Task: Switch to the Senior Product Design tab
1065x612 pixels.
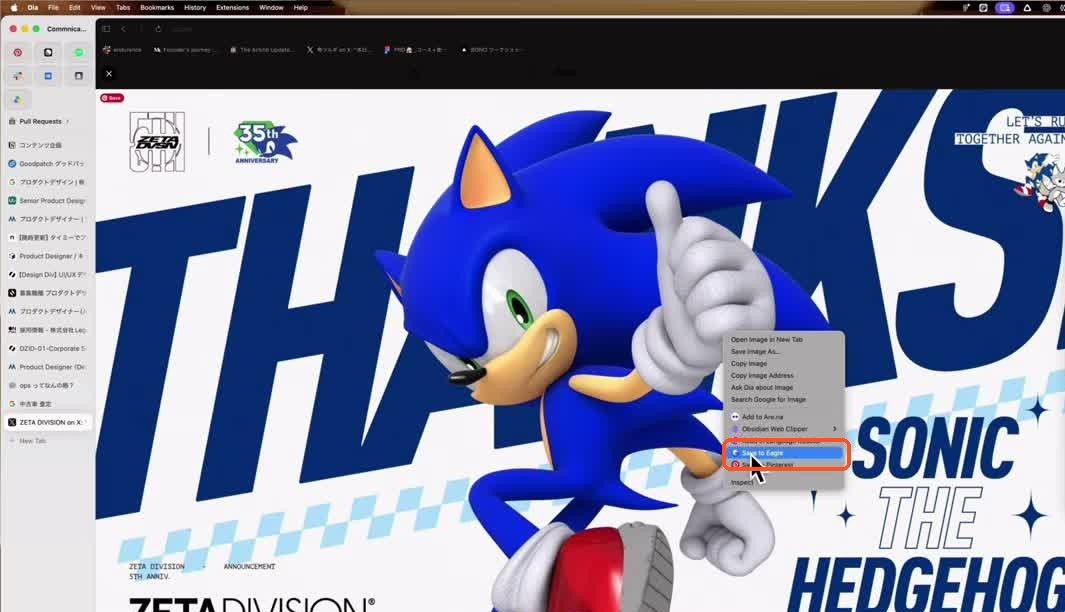Action: pos(48,200)
